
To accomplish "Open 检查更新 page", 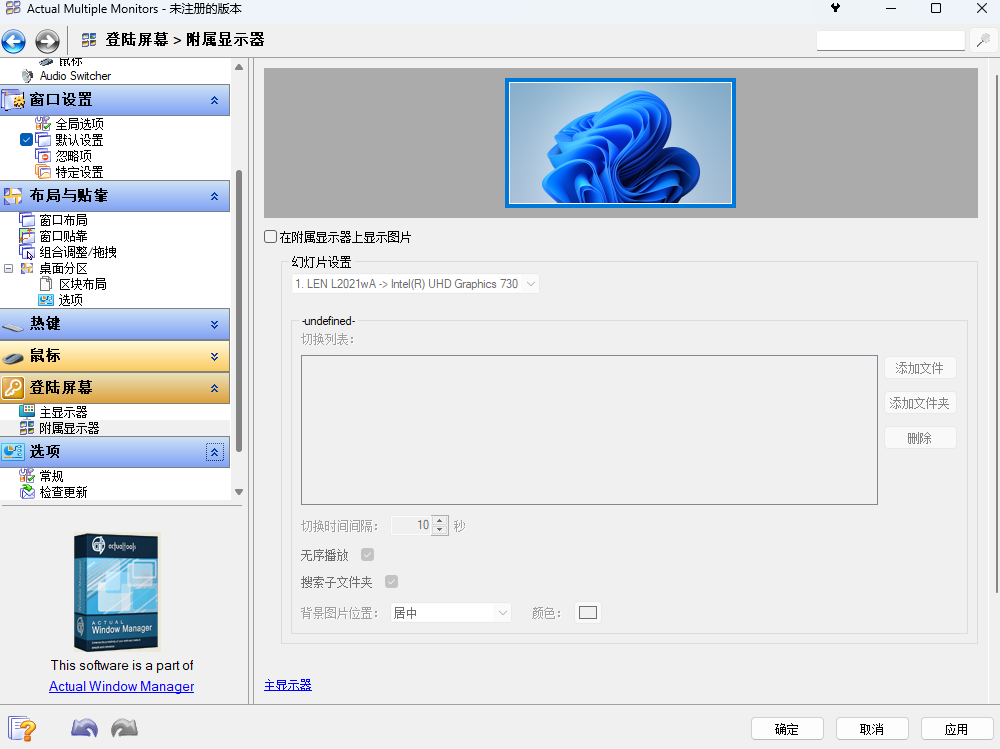I will point(63,492).
